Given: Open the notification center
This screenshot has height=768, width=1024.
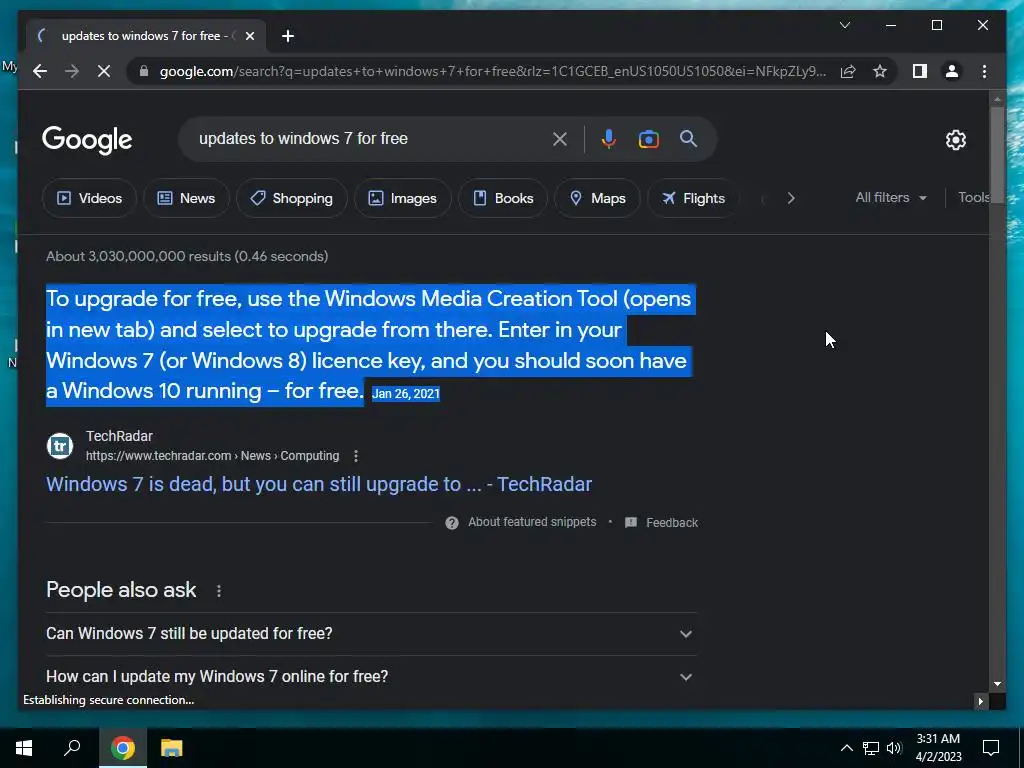Looking at the screenshot, I should [x=991, y=748].
